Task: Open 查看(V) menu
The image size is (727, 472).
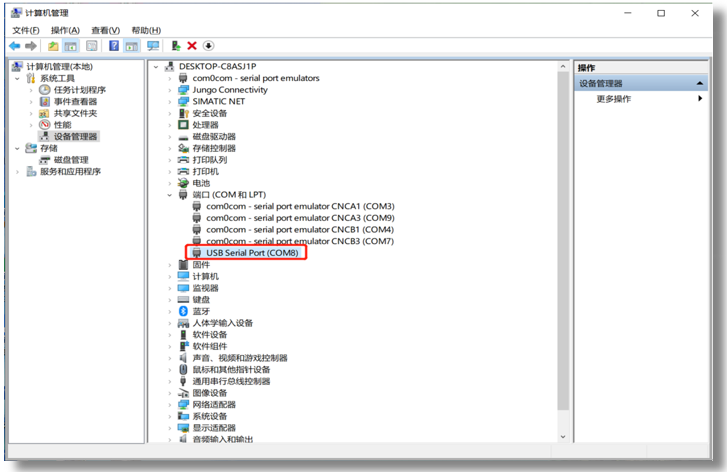Action: pos(106,30)
